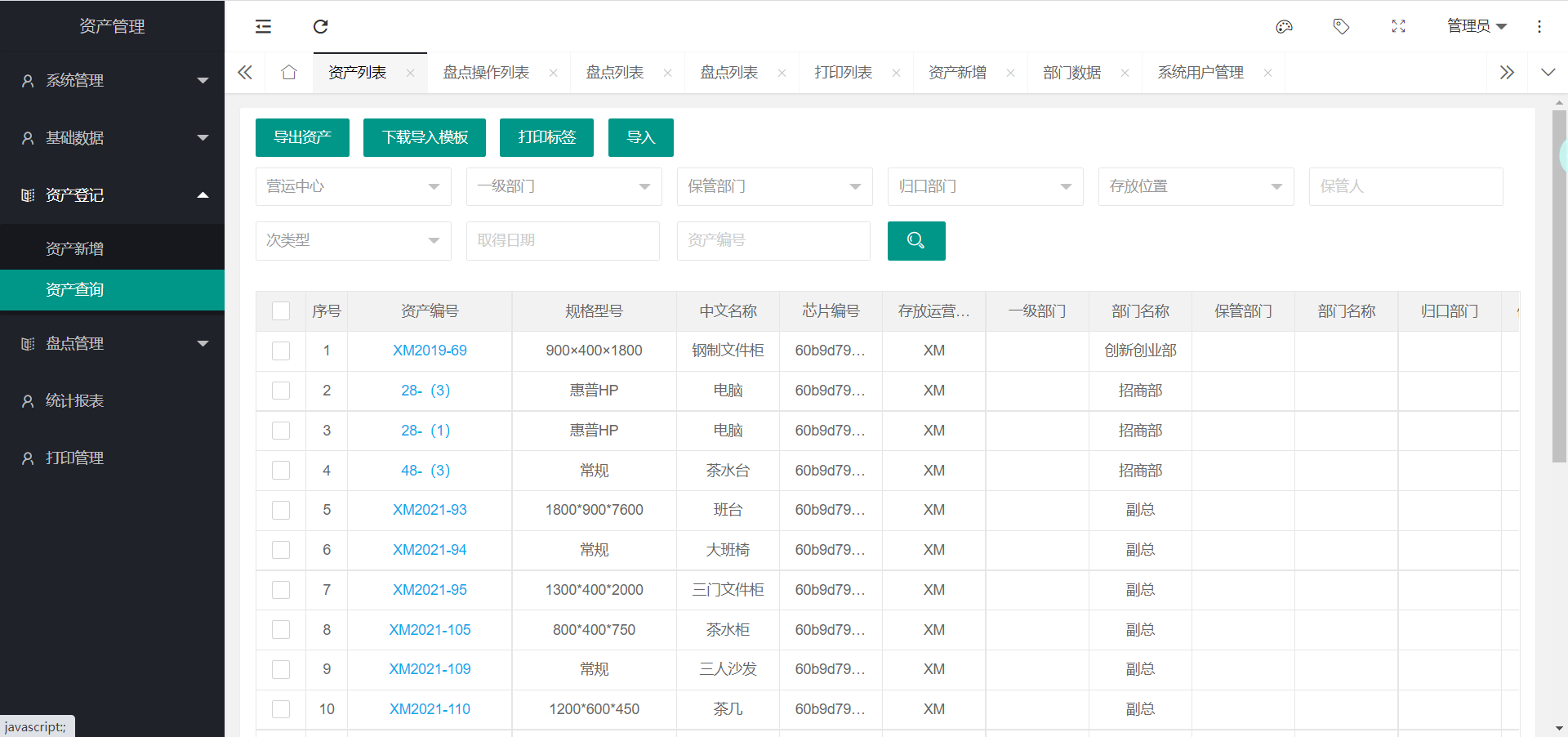Image resolution: width=1568 pixels, height=737 pixels.
Task: Click the 下载导入模板 button
Action: (x=425, y=137)
